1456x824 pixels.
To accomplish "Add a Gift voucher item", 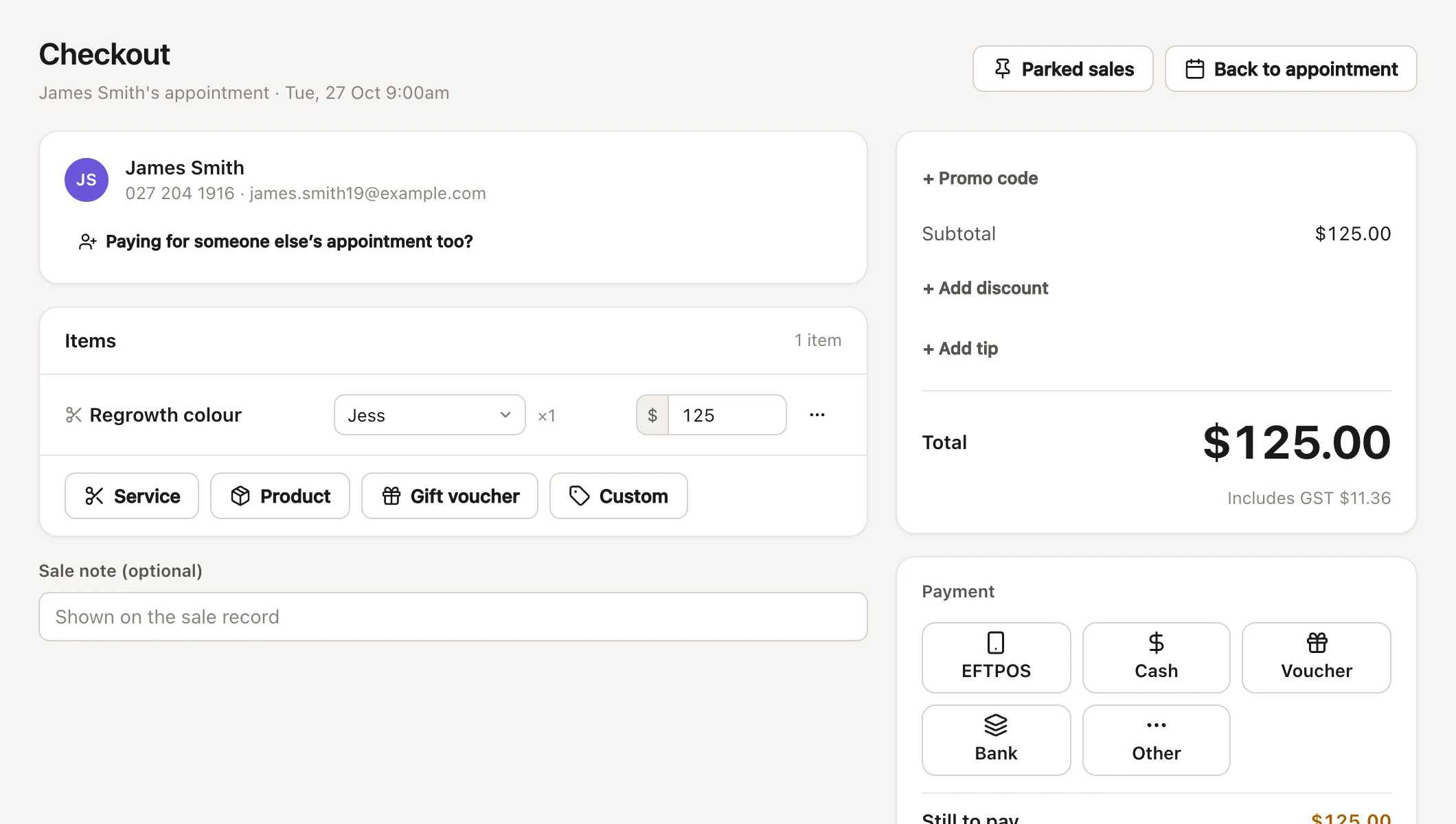I will tap(450, 496).
